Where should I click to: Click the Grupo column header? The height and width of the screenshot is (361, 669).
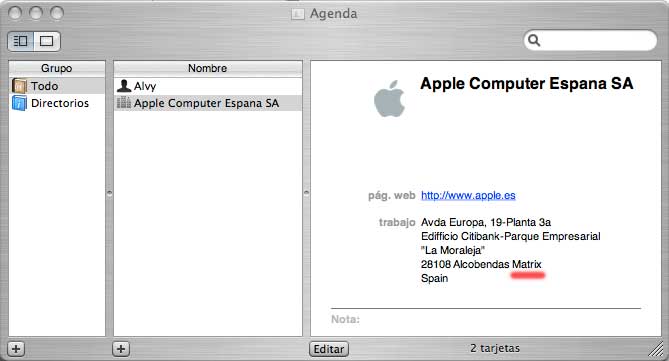(x=57, y=68)
